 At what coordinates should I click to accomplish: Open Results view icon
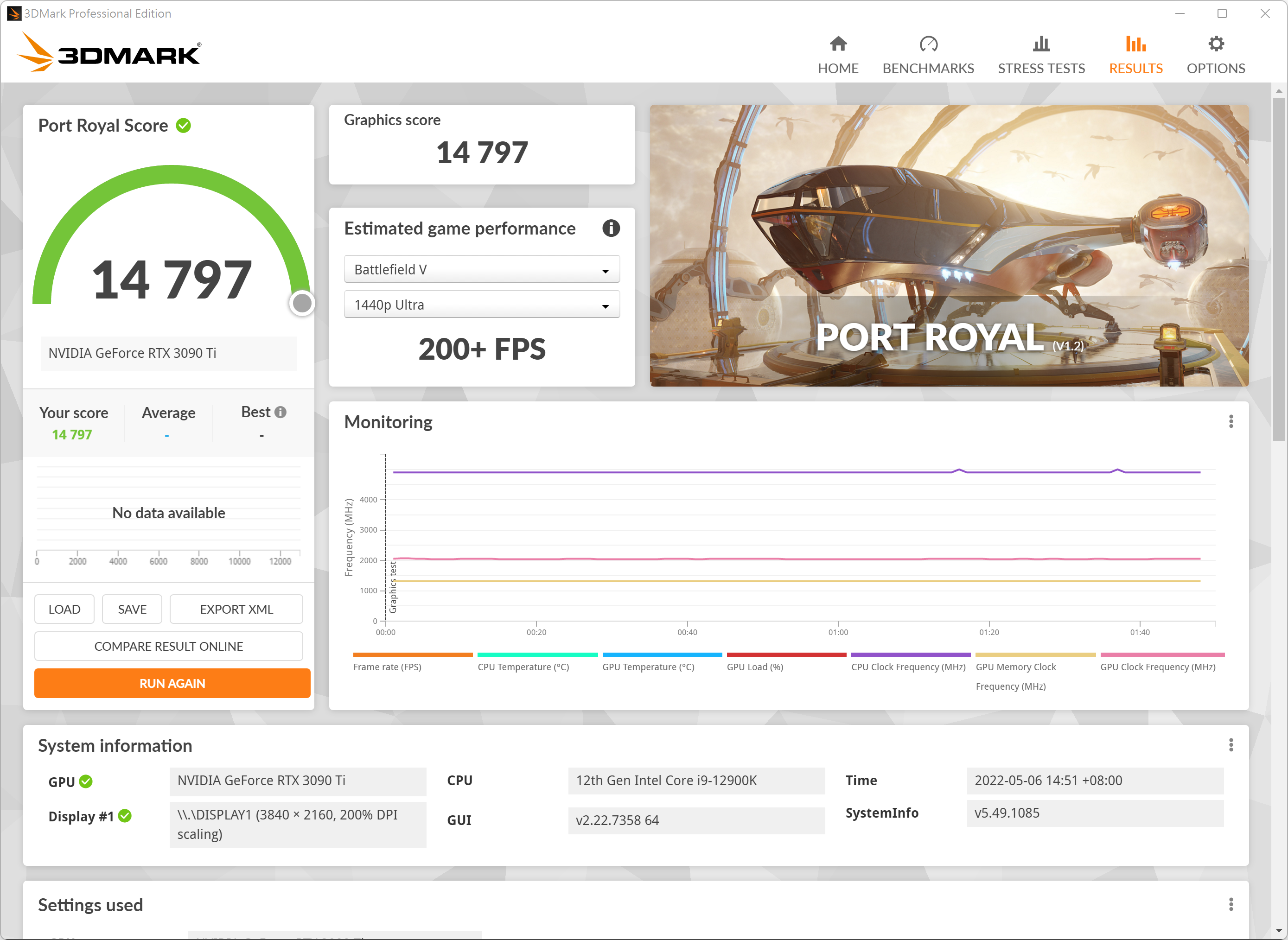click(1136, 44)
